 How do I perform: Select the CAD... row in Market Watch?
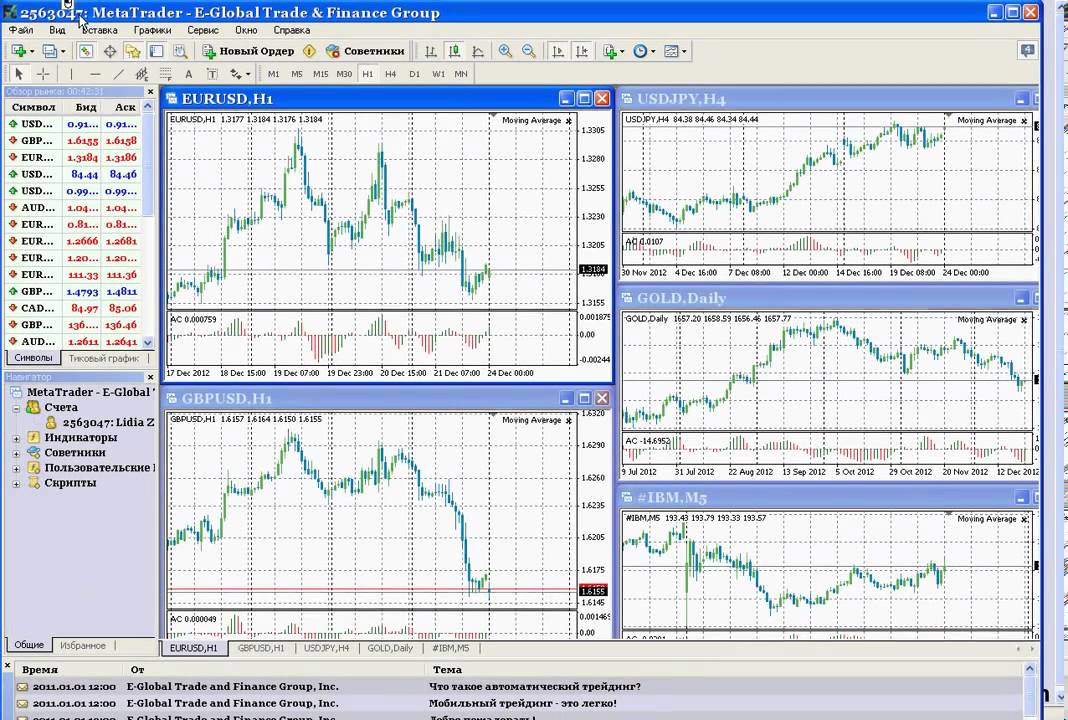[73, 308]
